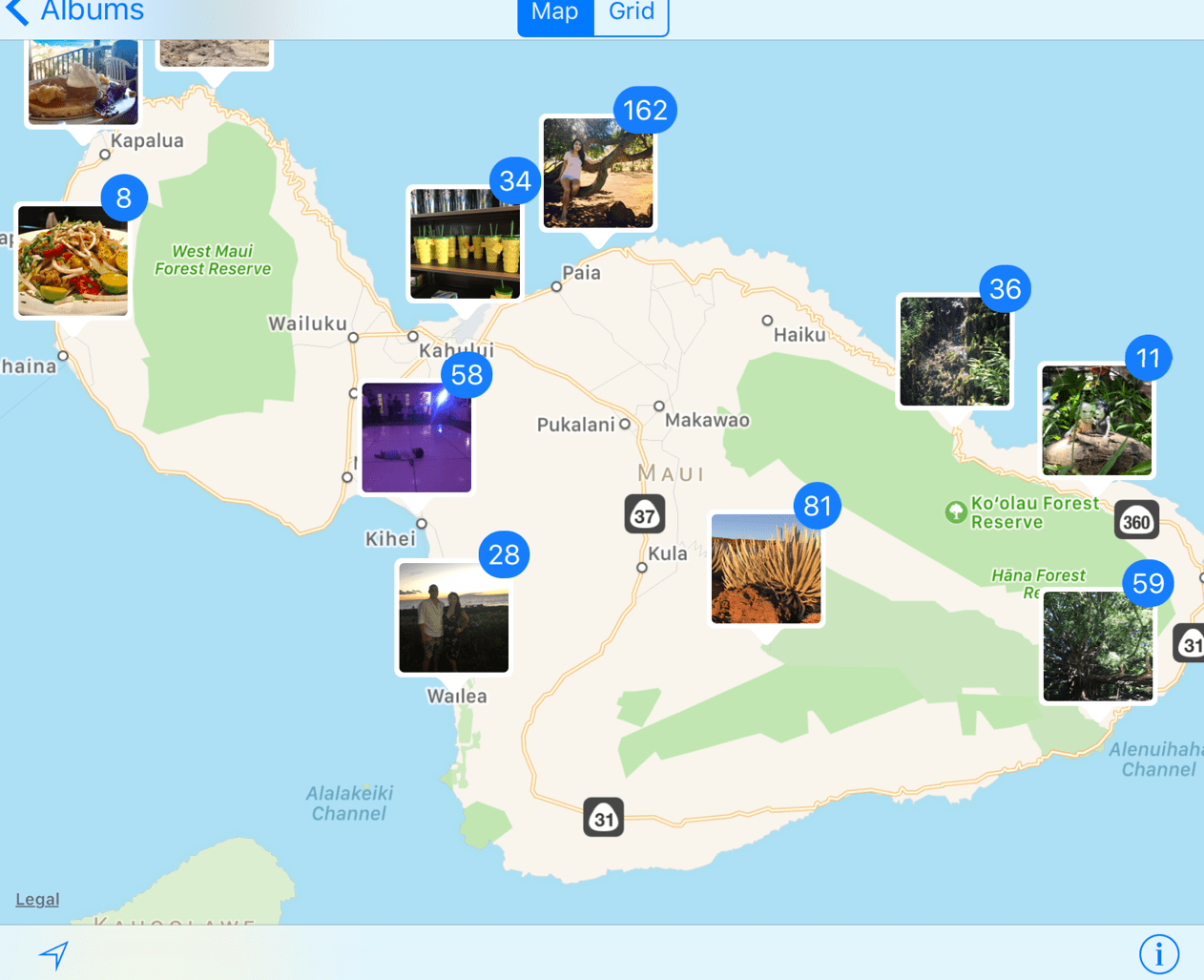Image resolution: width=1204 pixels, height=980 pixels.
Task: Click the Highway 37 shield icon
Action: (645, 515)
